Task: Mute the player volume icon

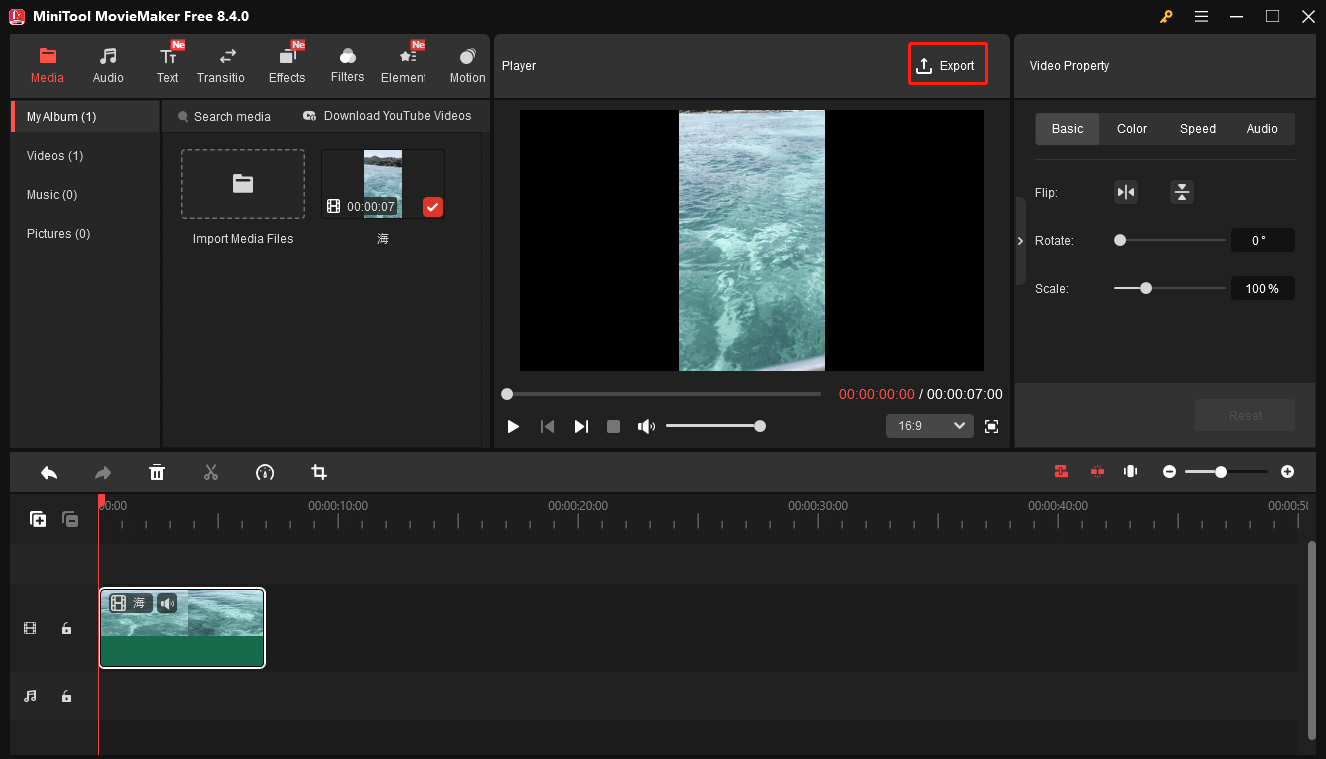Action: (646, 426)
